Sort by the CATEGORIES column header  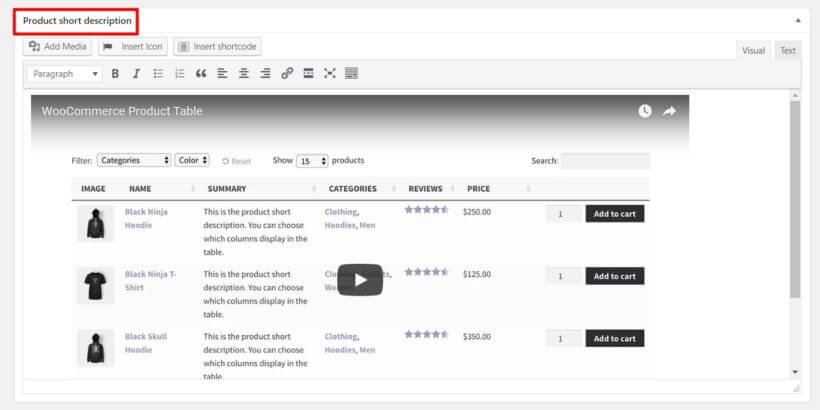coord(352,189)
